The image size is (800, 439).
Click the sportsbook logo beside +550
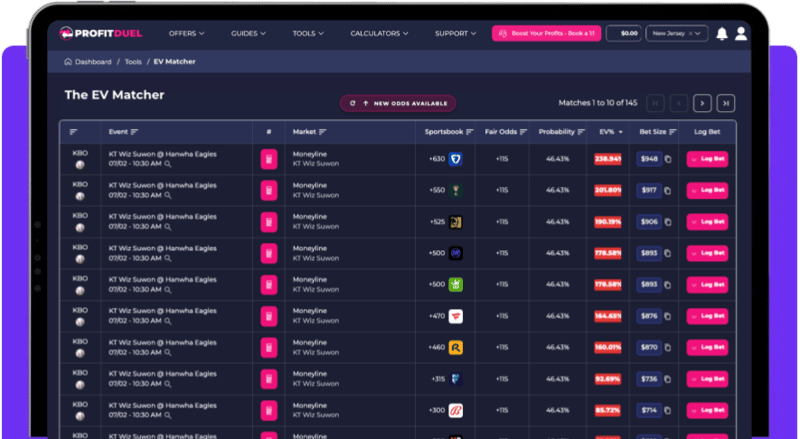(x=456, y=190)
